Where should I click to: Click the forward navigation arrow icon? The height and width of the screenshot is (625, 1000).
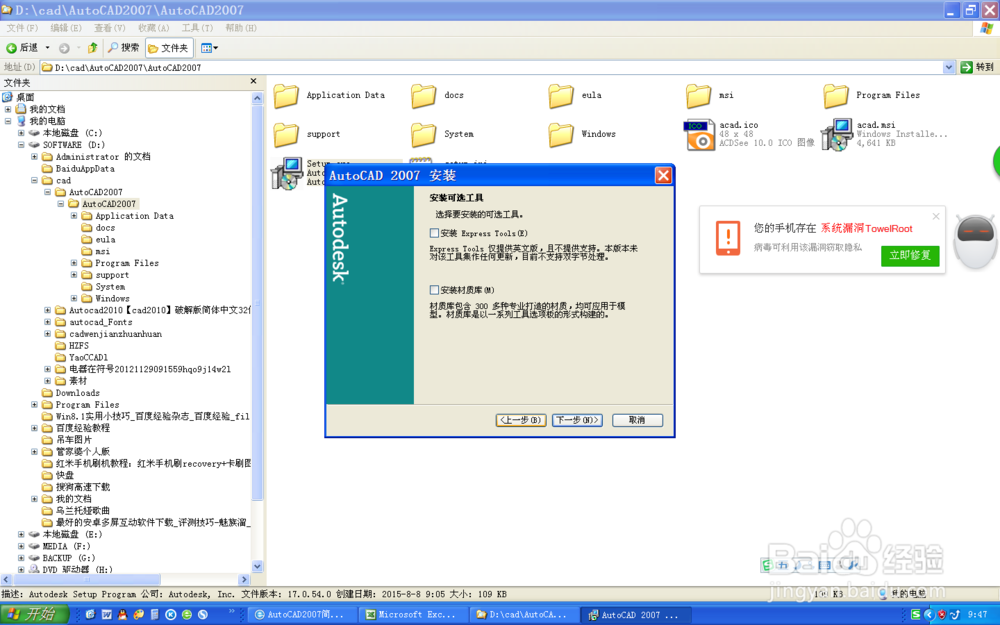pos(64,48)
